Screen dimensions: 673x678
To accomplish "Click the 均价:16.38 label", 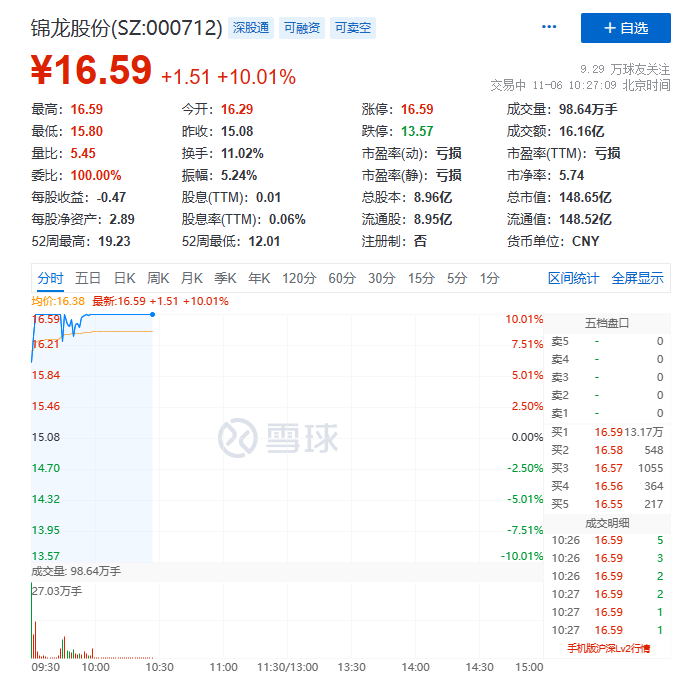I will coord(58,301).
